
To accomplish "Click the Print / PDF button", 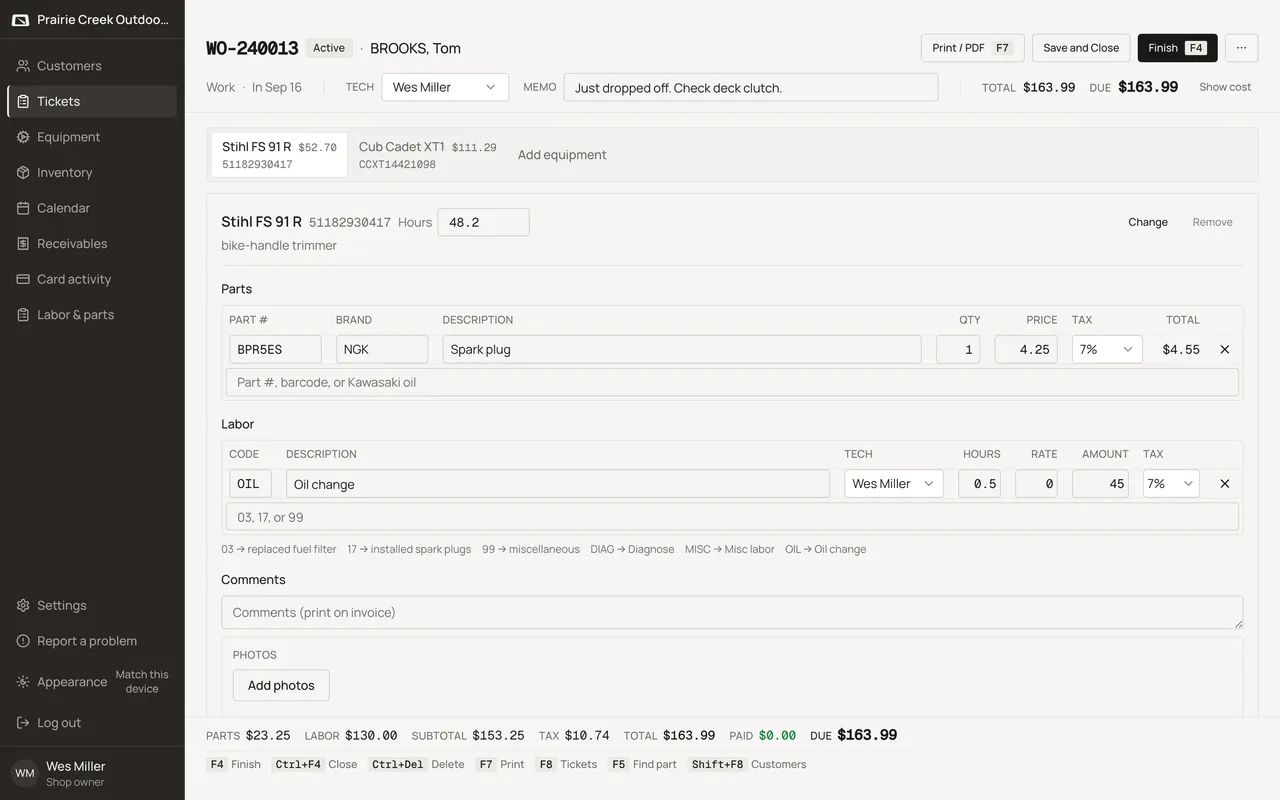I will tap(972, 48).
